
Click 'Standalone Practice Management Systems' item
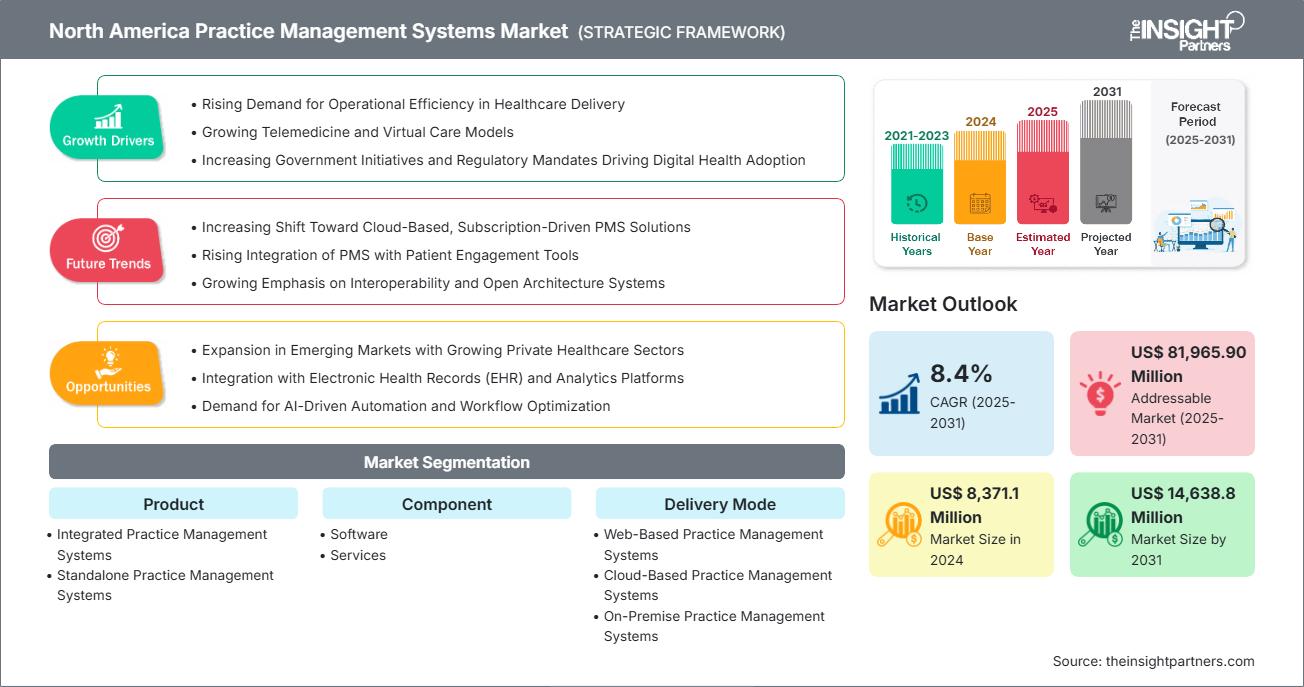[x=165, y=585]
